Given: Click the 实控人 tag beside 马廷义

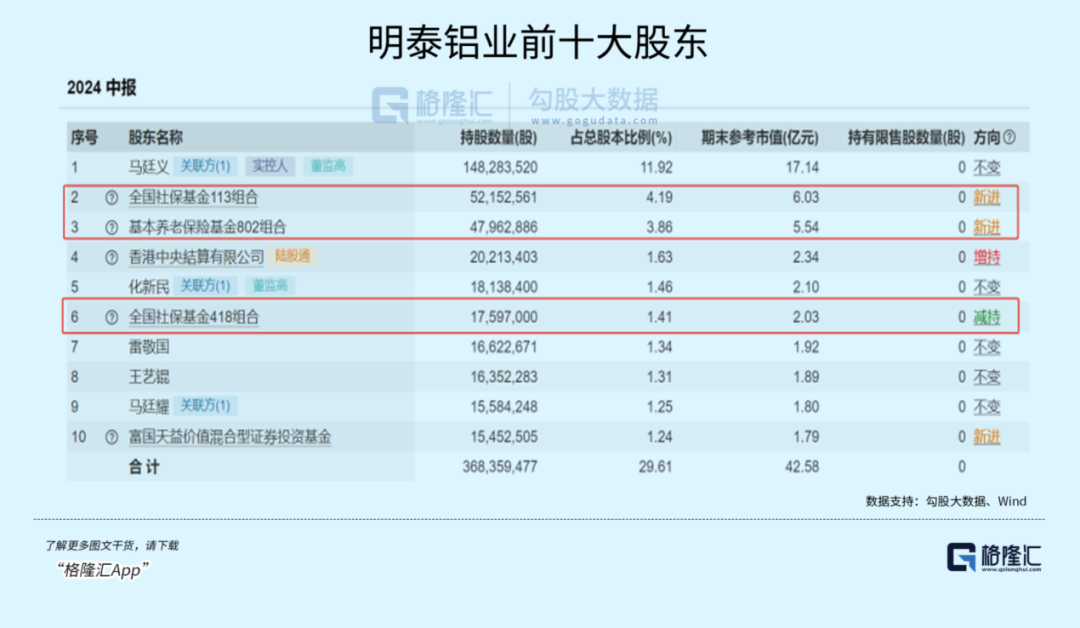Looking at the screenshot, I should [x=270, y=166].
